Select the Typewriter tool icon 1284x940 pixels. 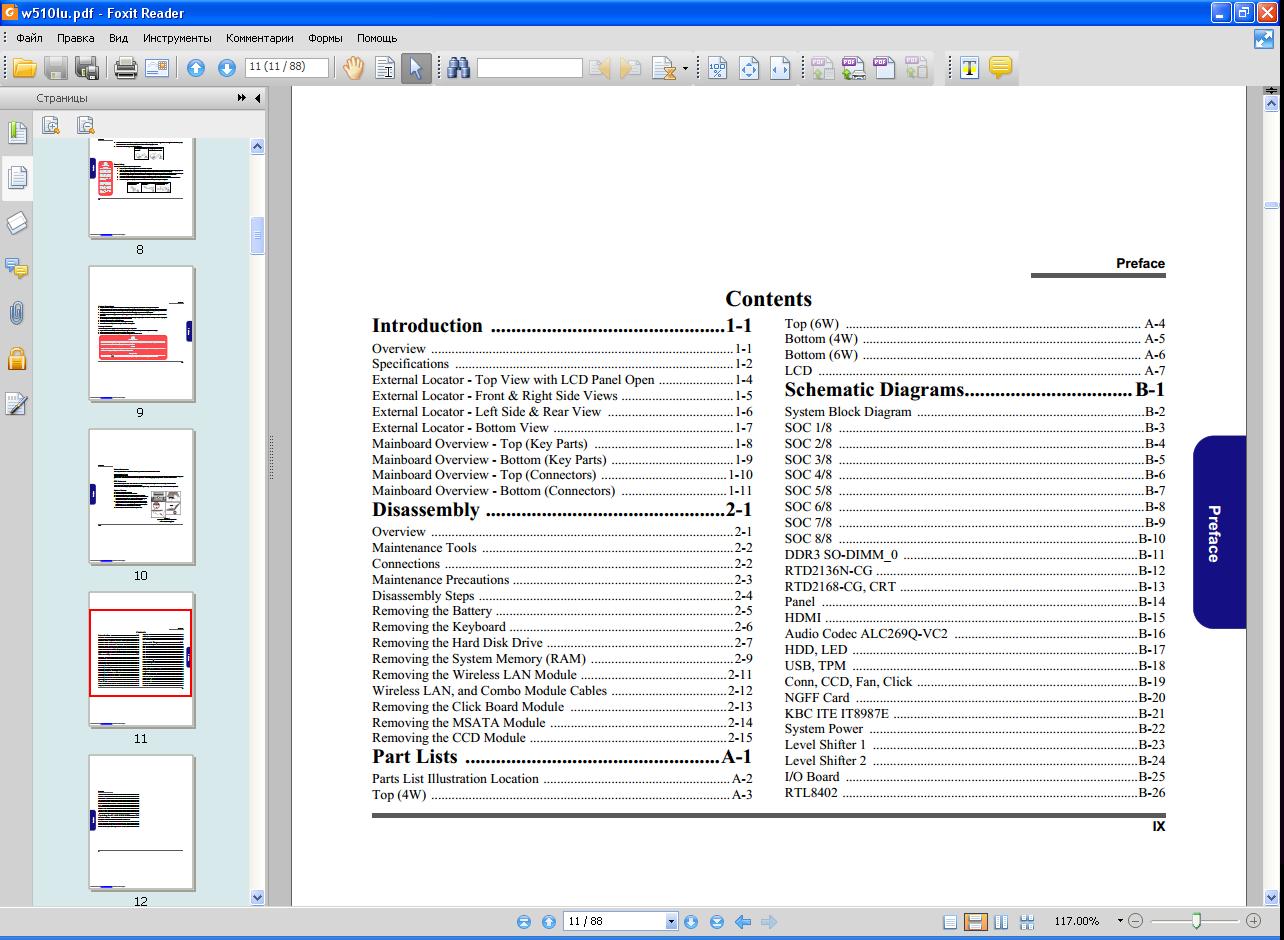pyautogui.click(x=969, y=68)
